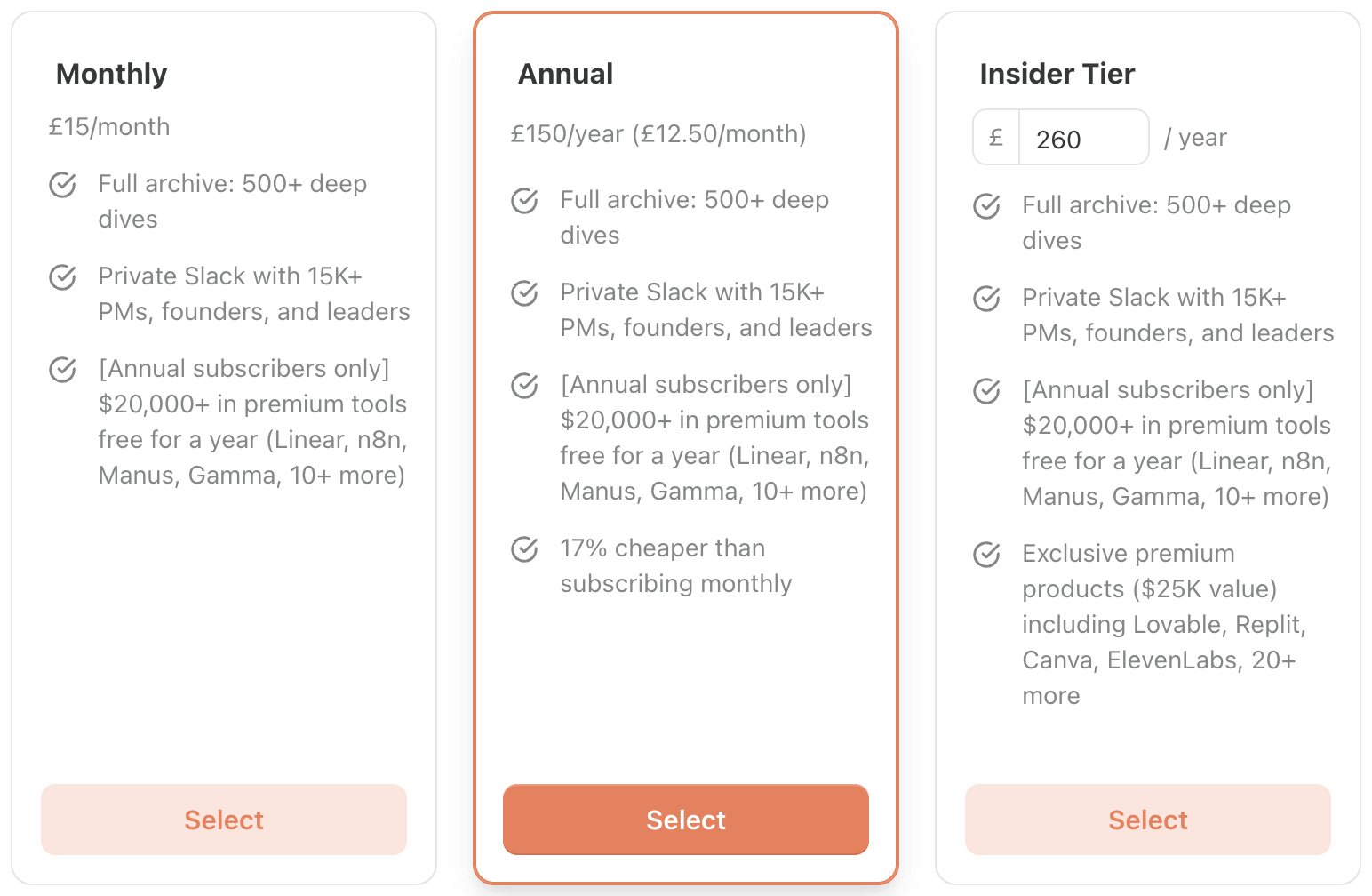Click the checkmark by Annual's premium tools benefit
Viewport: 1372px width, 896px height.
point(524,386)
